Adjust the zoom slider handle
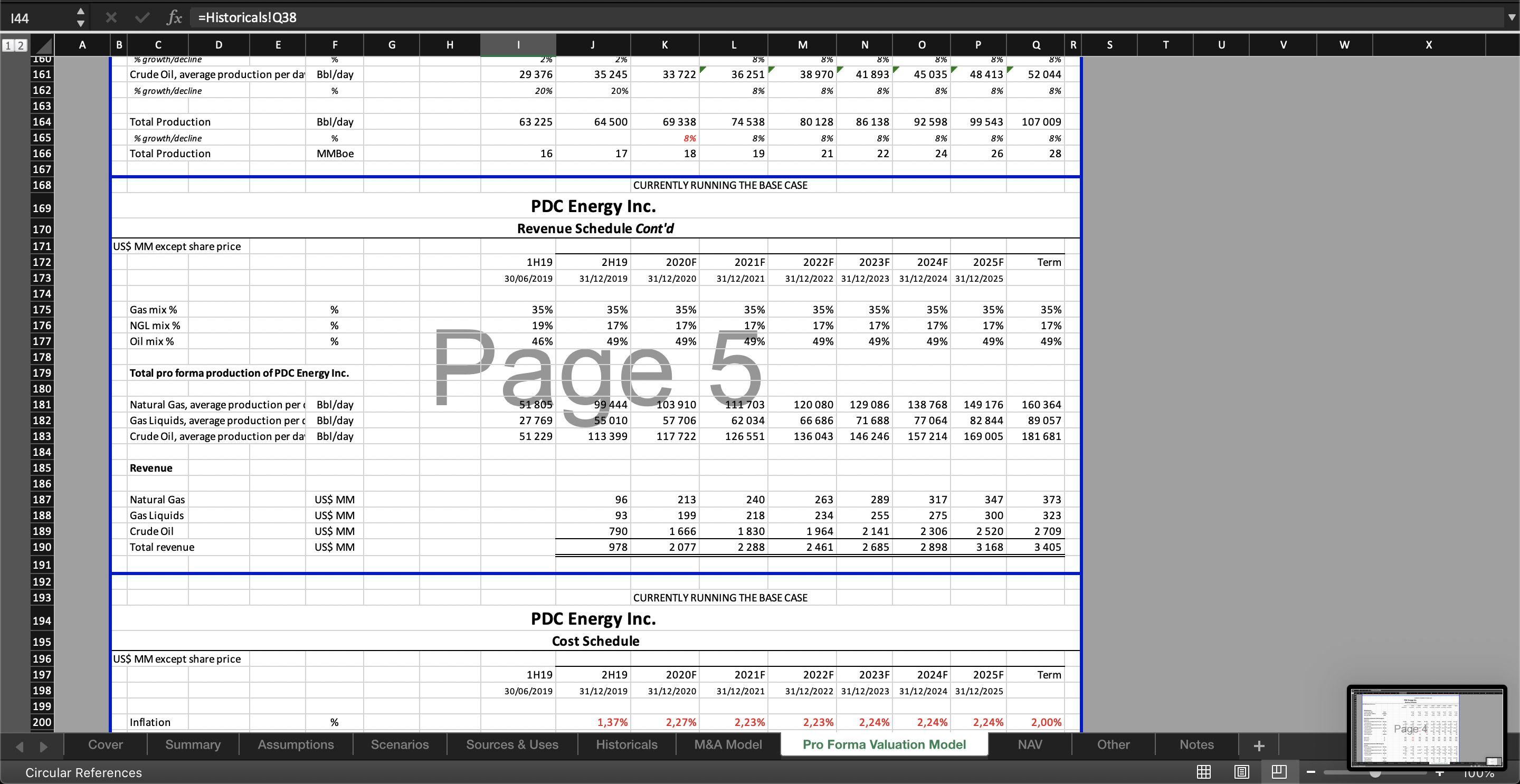Screen dimensions: 1520x784 tap(1375, 773)
